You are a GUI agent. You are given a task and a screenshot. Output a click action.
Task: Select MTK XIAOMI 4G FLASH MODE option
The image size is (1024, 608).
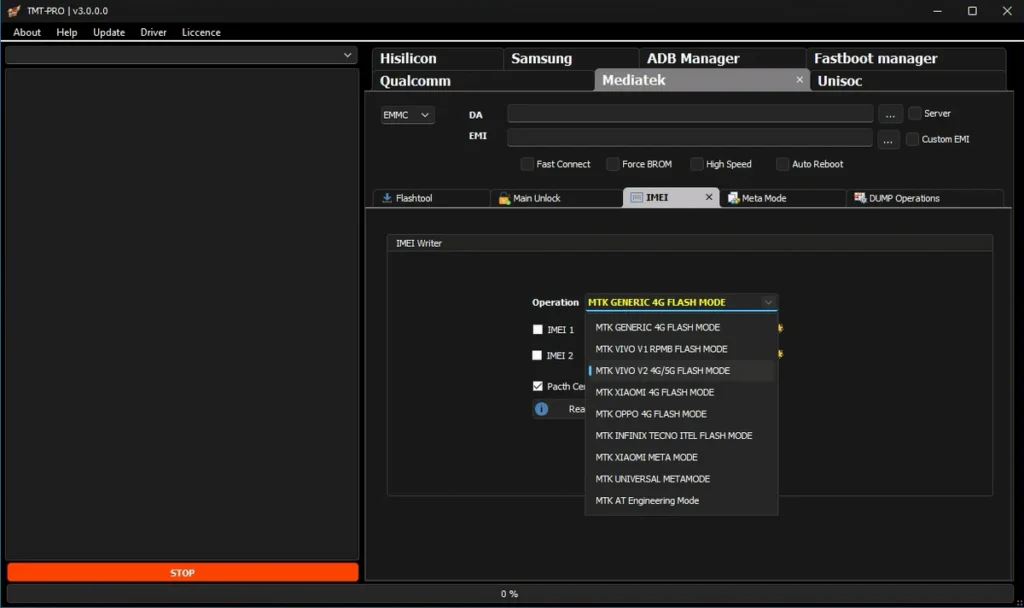pyautogui.click(x=655, y=392)
